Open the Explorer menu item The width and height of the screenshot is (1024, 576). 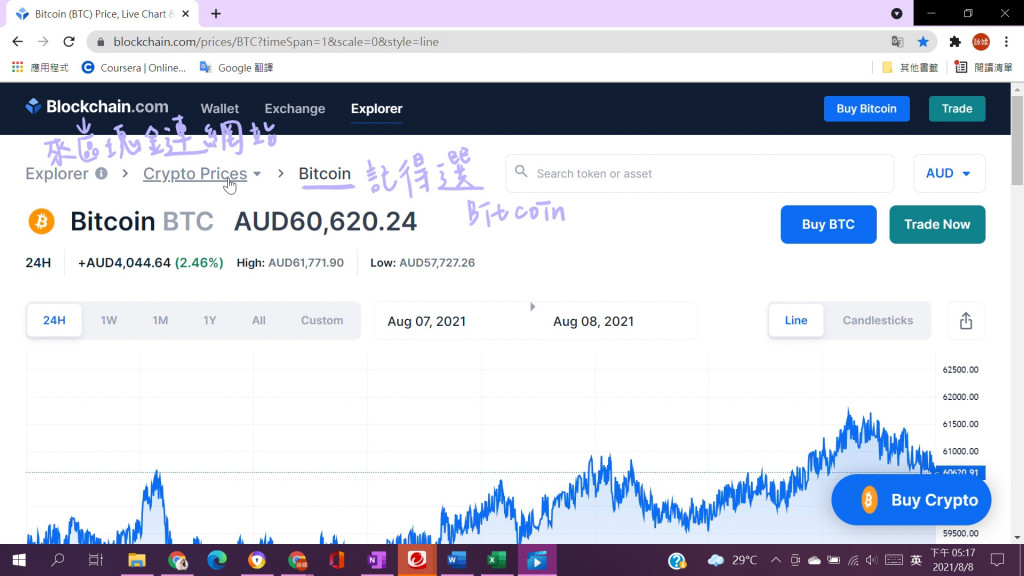[376, 108]
